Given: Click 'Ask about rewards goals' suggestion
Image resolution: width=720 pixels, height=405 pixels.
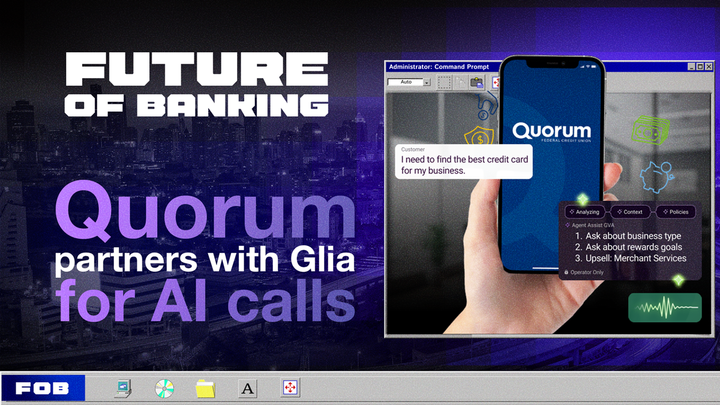Looking at the screenshot, I should point(634,247).
